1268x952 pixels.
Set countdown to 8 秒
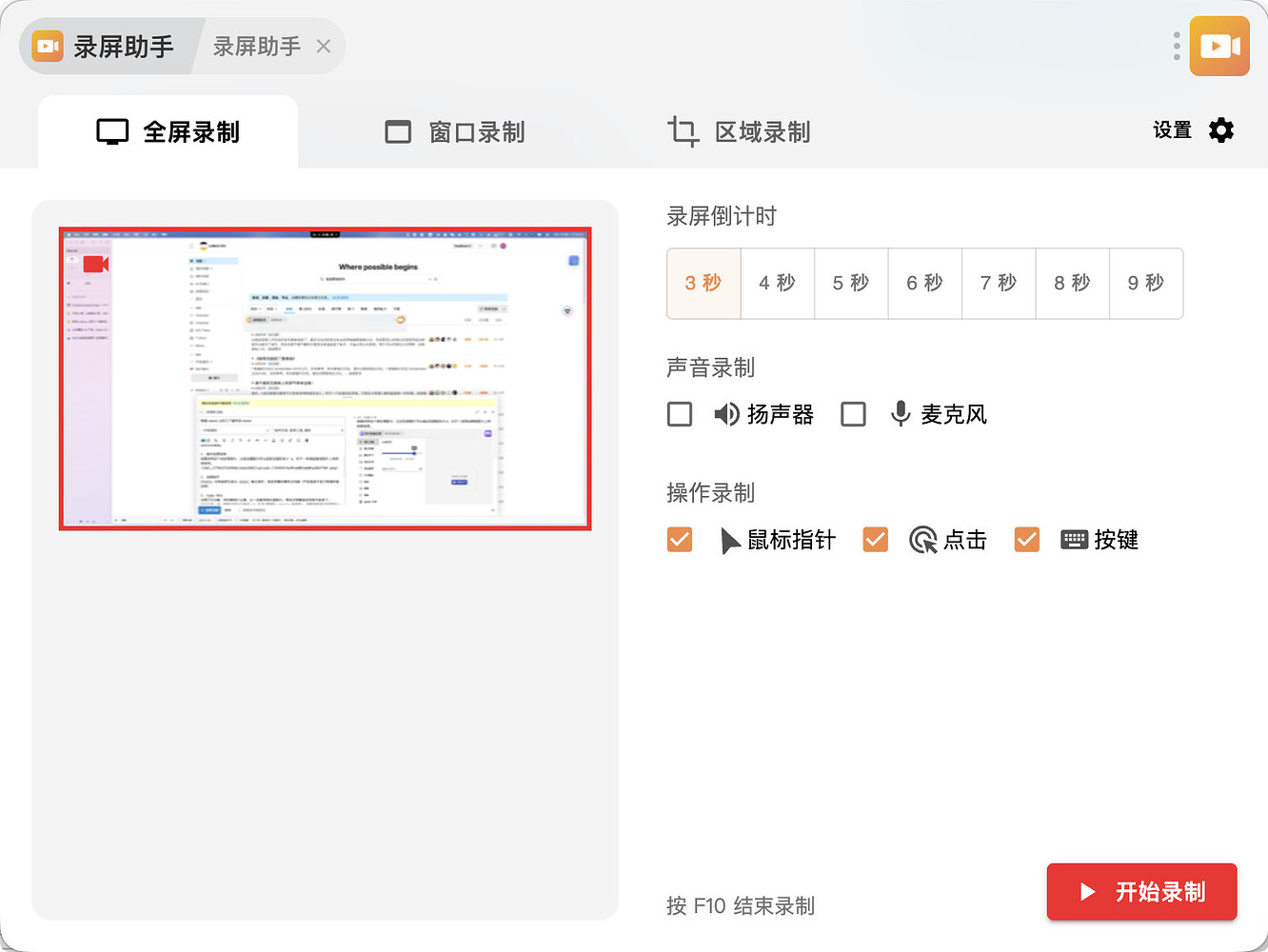tap(1073, 283)
